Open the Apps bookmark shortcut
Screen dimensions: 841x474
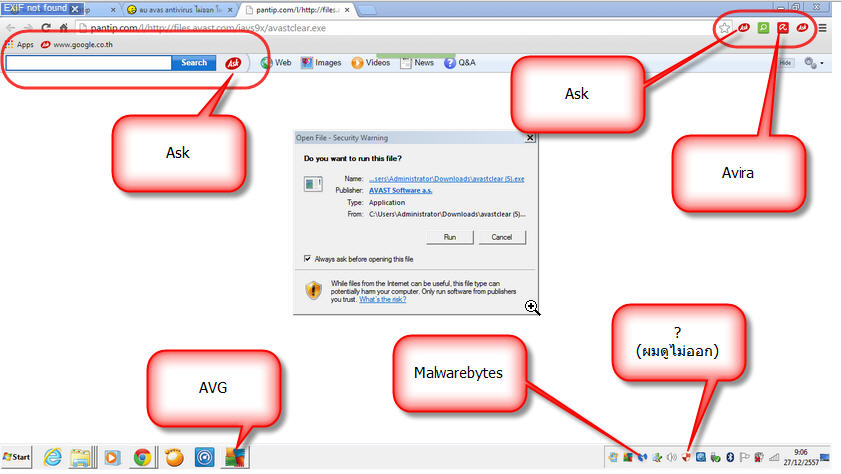click(x=19, y=45)
